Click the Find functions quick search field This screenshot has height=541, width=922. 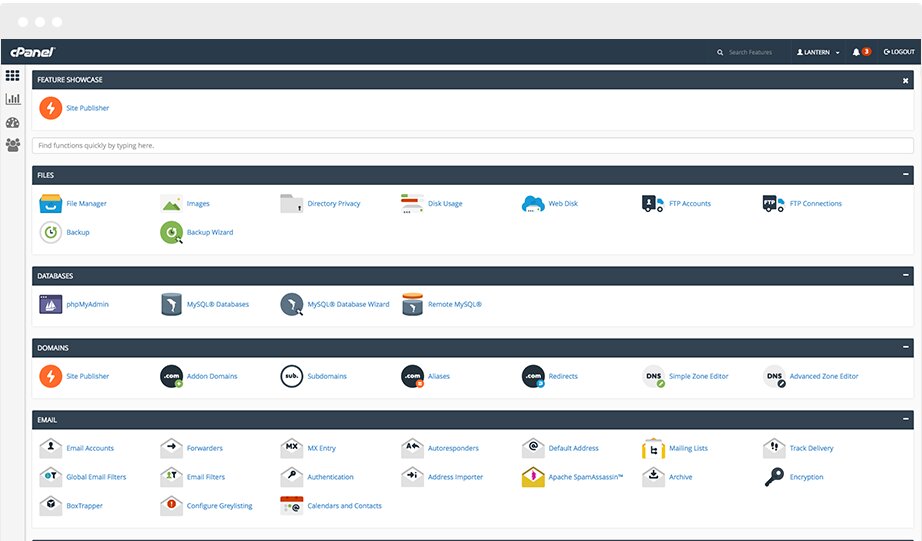(472, 146)
